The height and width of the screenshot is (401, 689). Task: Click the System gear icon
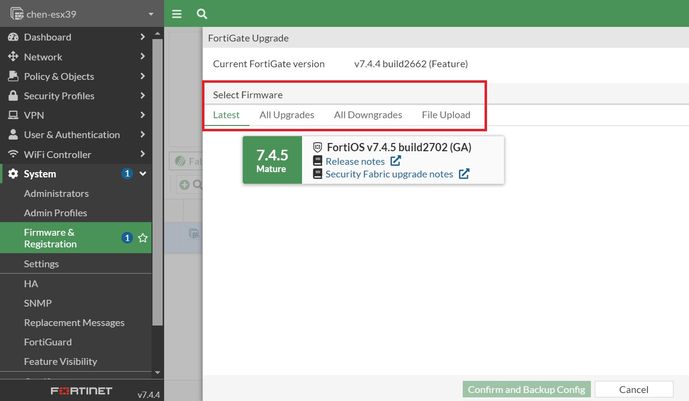click(13, 173)
